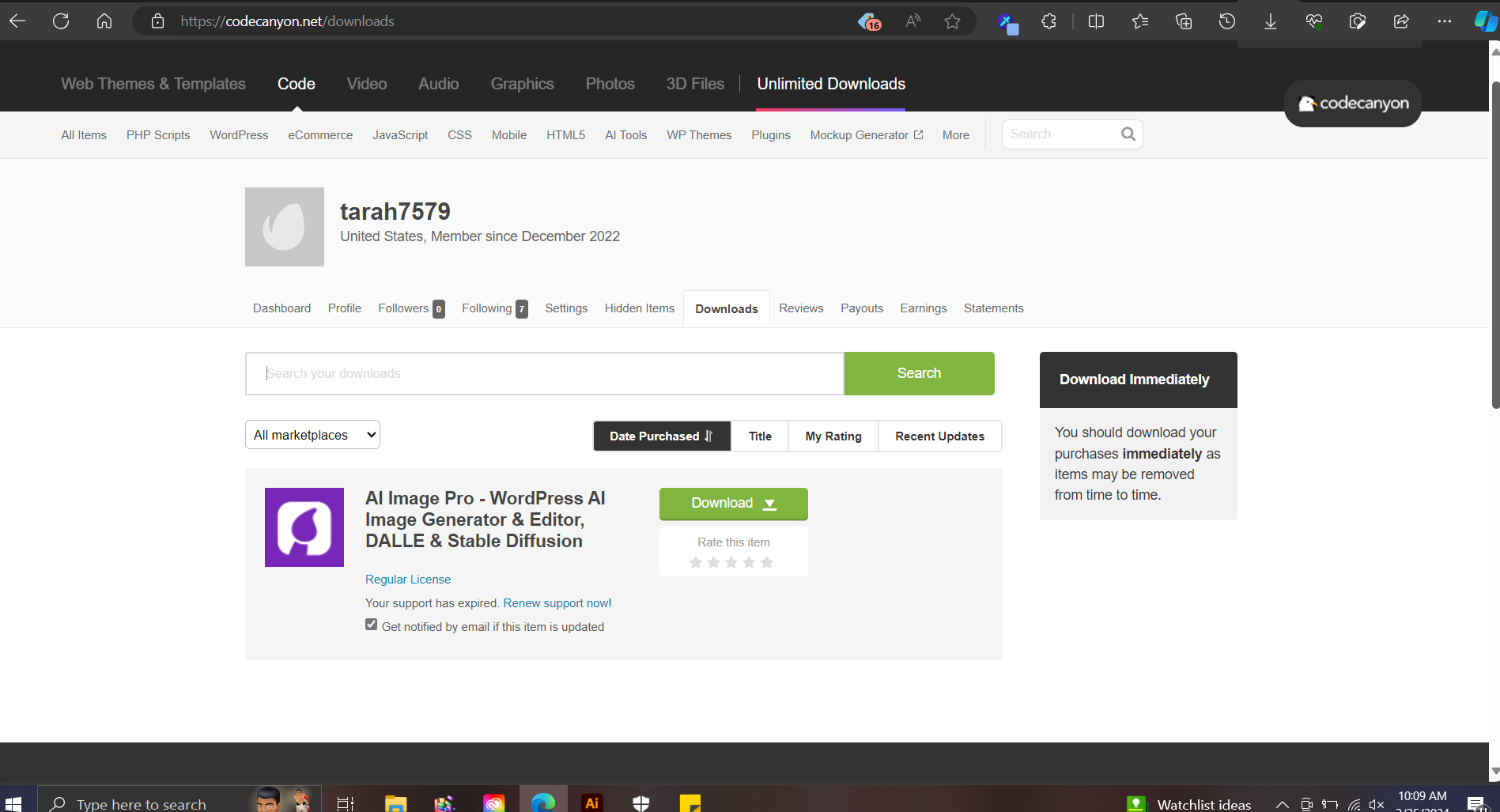Open the AI Tools category

pos(626,135)
